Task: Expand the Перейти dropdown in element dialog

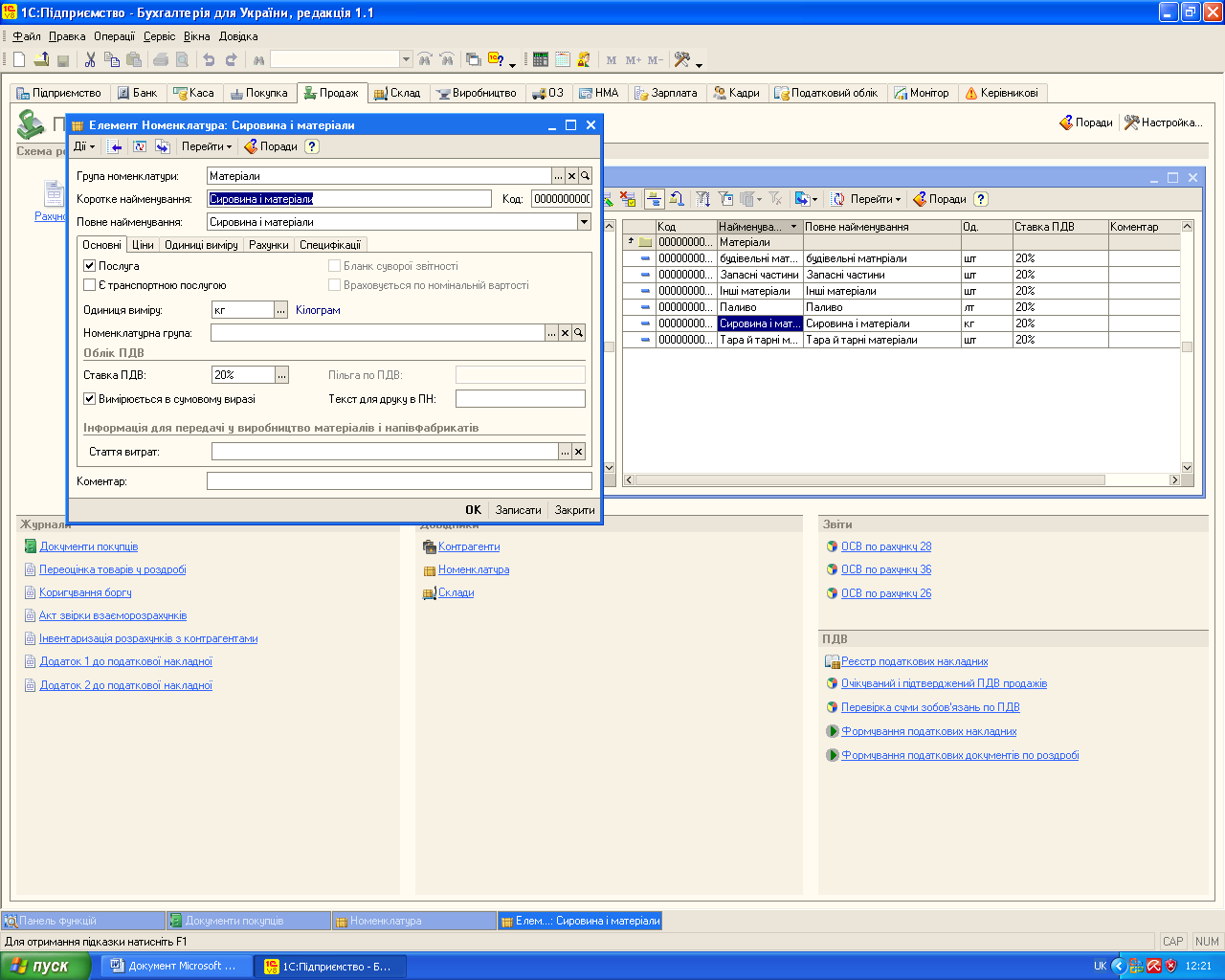Action: click(x=207, y=146)
